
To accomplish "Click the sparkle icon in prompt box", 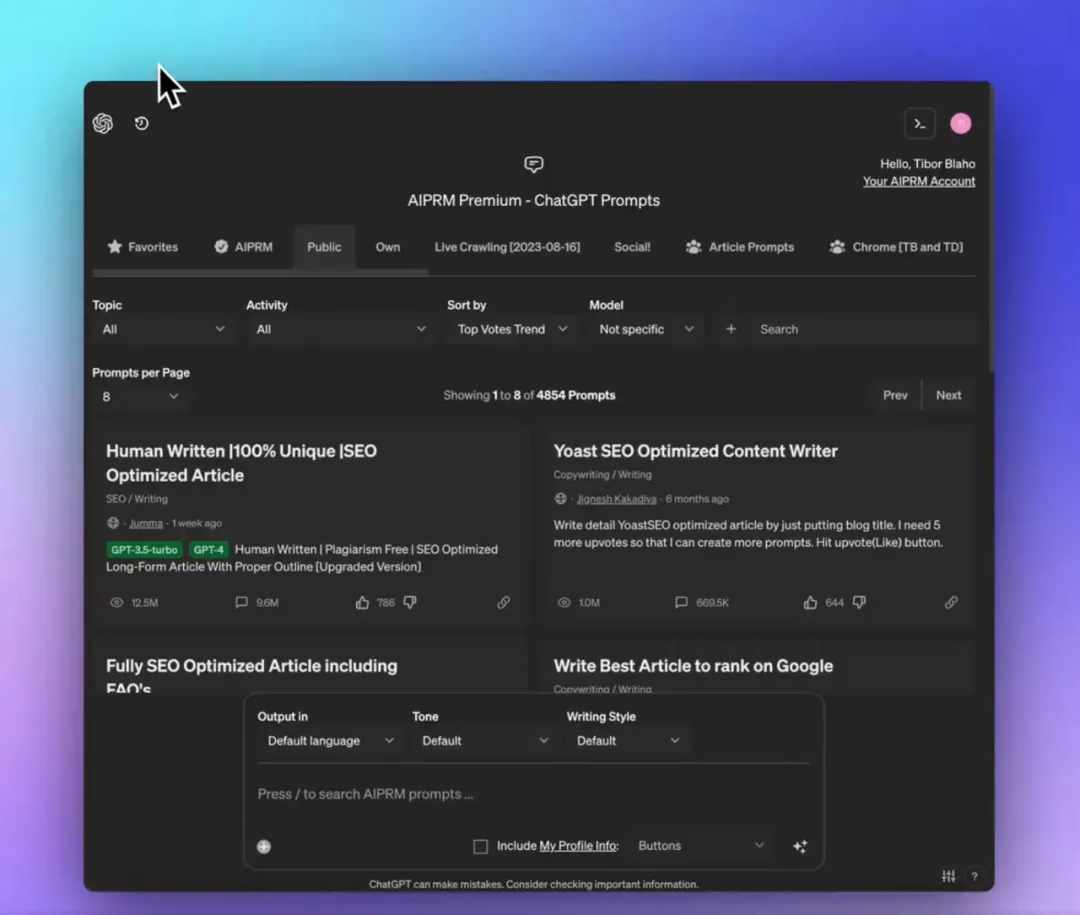I will 800,846.
